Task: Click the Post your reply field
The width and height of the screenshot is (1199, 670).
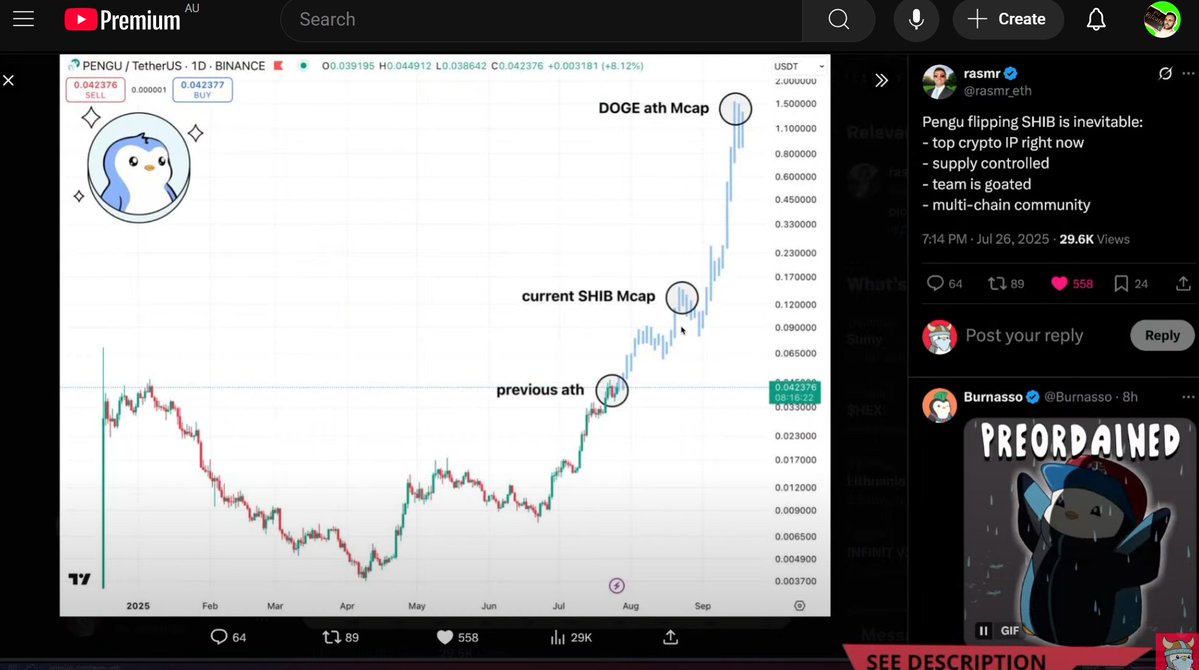Action: [x=1024, y=336]
